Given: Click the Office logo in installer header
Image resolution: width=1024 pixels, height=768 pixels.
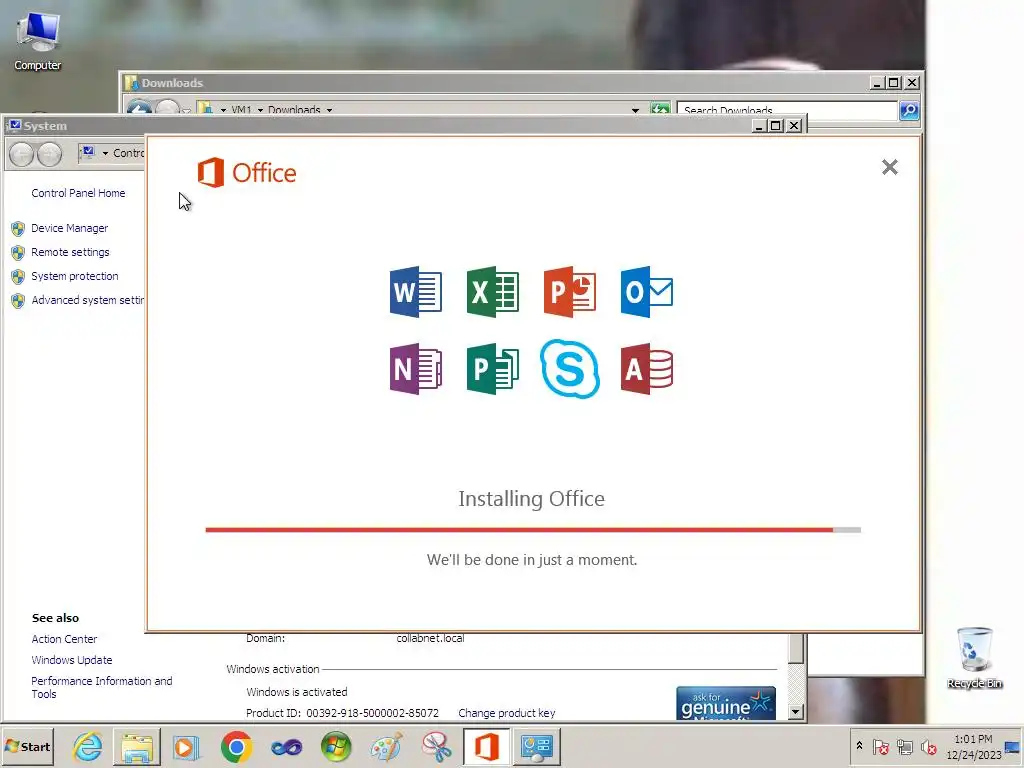Looking at the screenshot, I should coord(247,172).
